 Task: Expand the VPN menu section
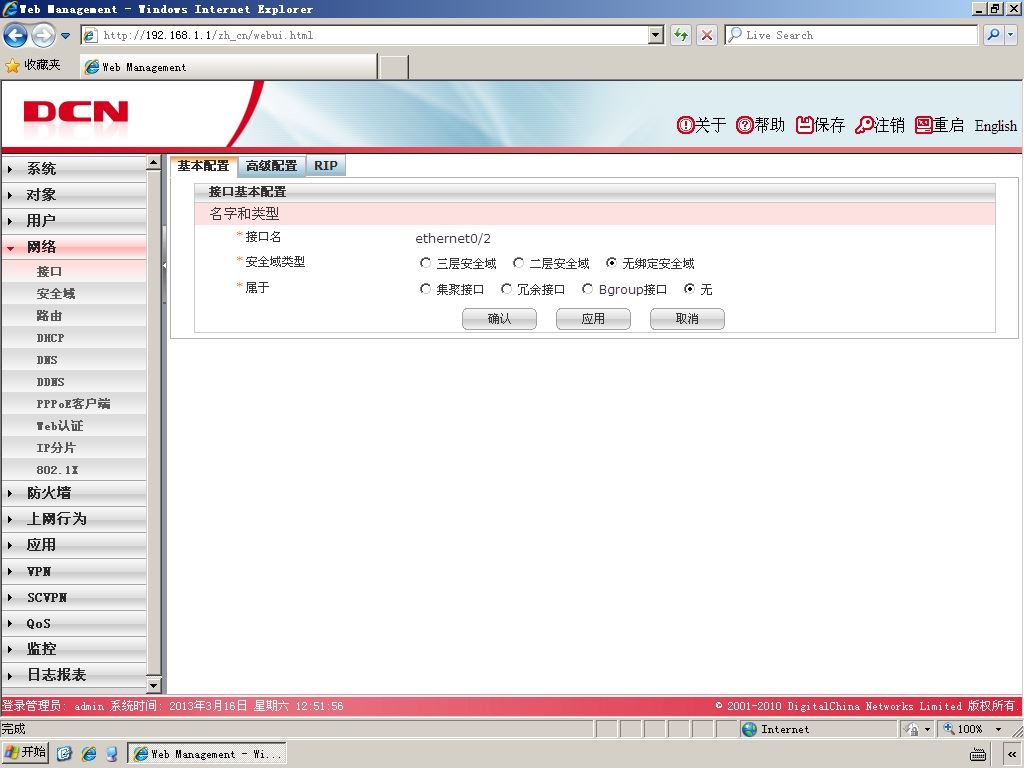(x=74, y=571)
